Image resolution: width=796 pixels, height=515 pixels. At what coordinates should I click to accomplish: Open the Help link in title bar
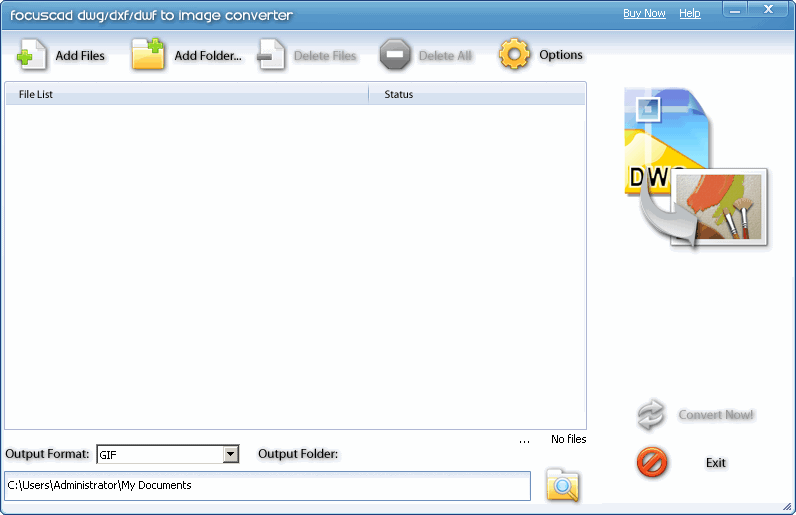[x=690, y=13]
